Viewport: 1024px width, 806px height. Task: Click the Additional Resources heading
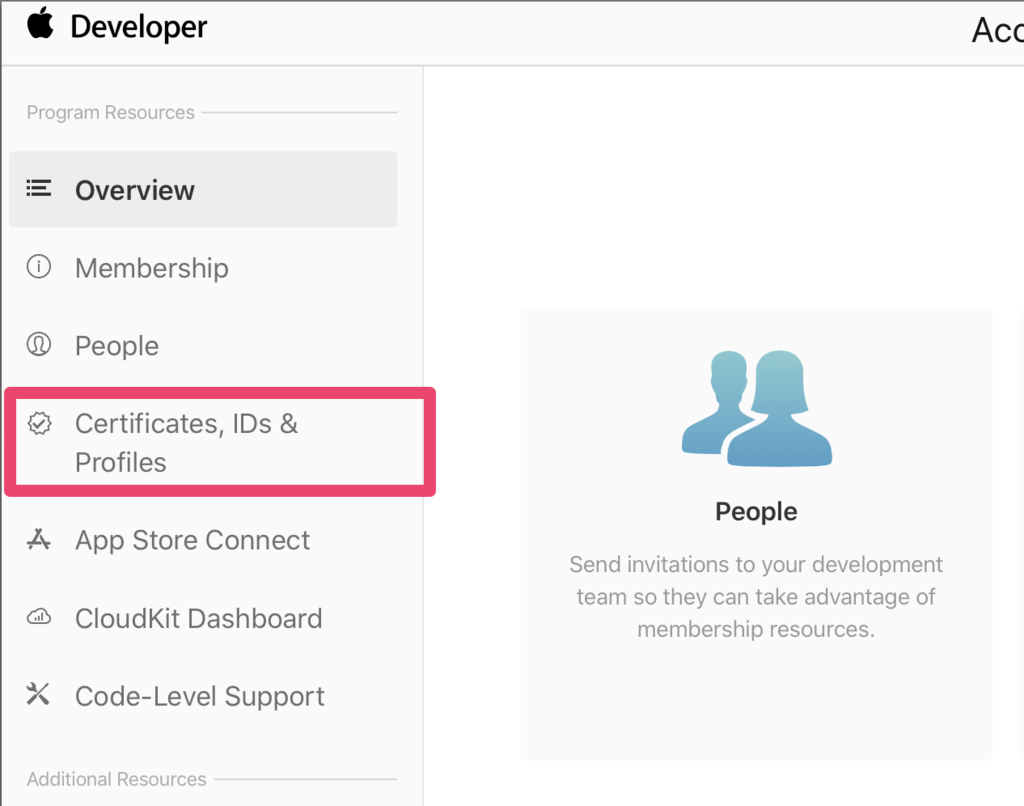(116, 779)
